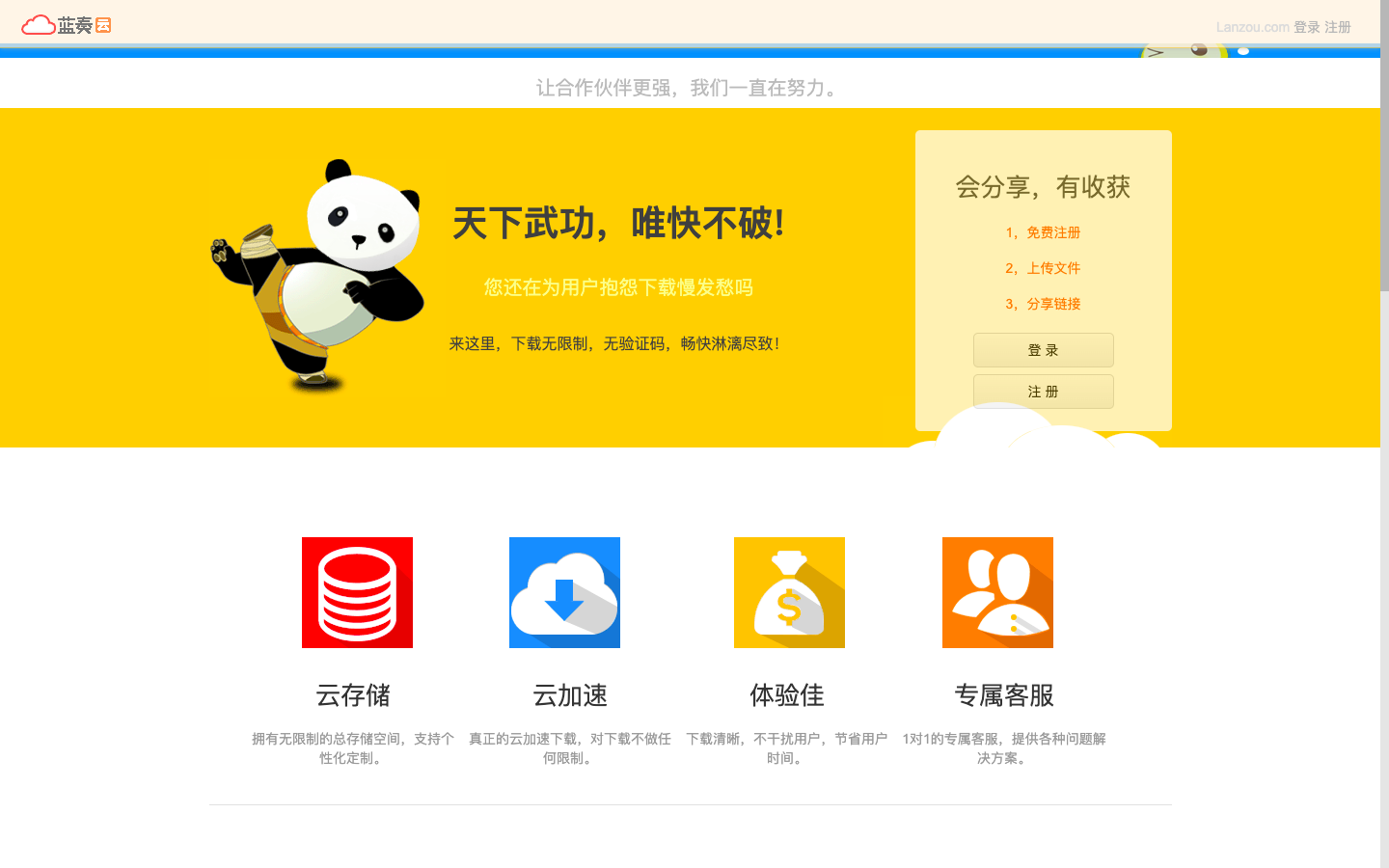
Task: Click the 体验佳 money bag icon
Action: tap(789, 592)
